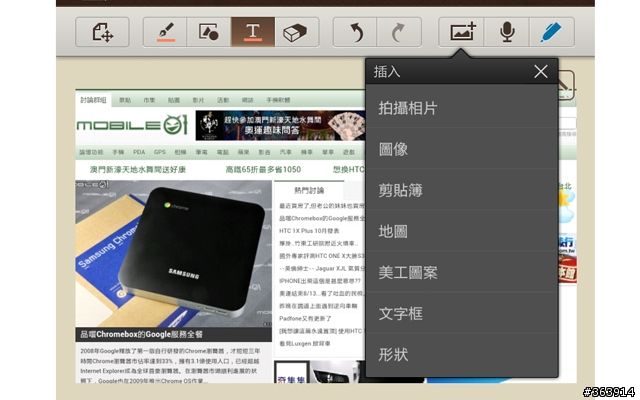
Task: Choose 美工圖案 from insert menu
Action: click(x=462, y=272)
